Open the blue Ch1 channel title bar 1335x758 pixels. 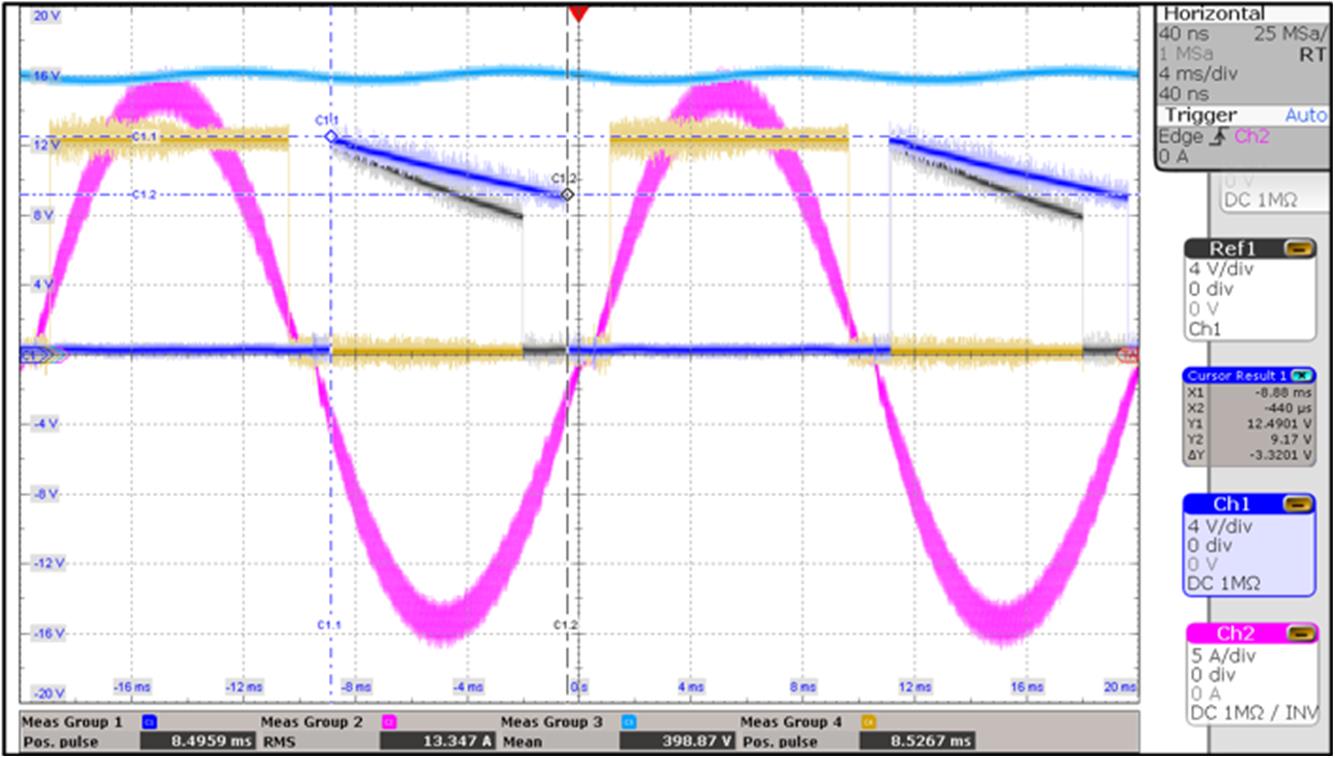[1249, 504]
